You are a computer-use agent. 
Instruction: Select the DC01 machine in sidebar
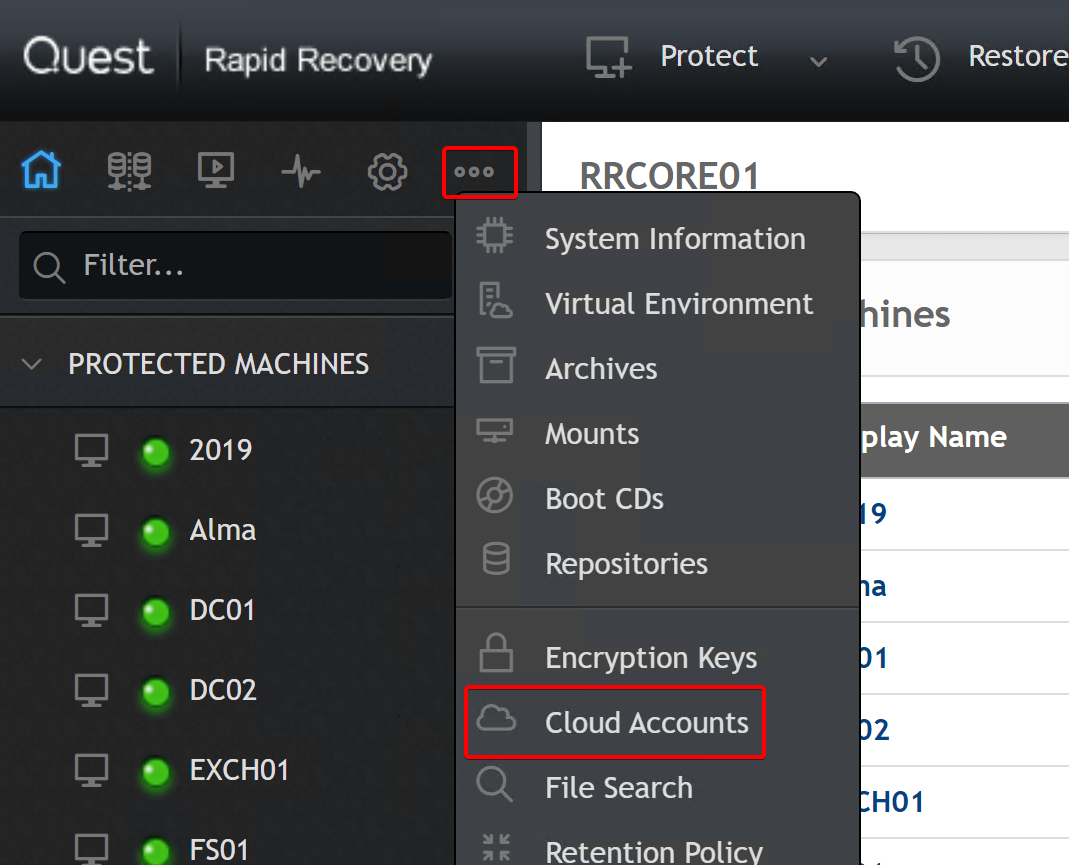[x=223, y=610]
